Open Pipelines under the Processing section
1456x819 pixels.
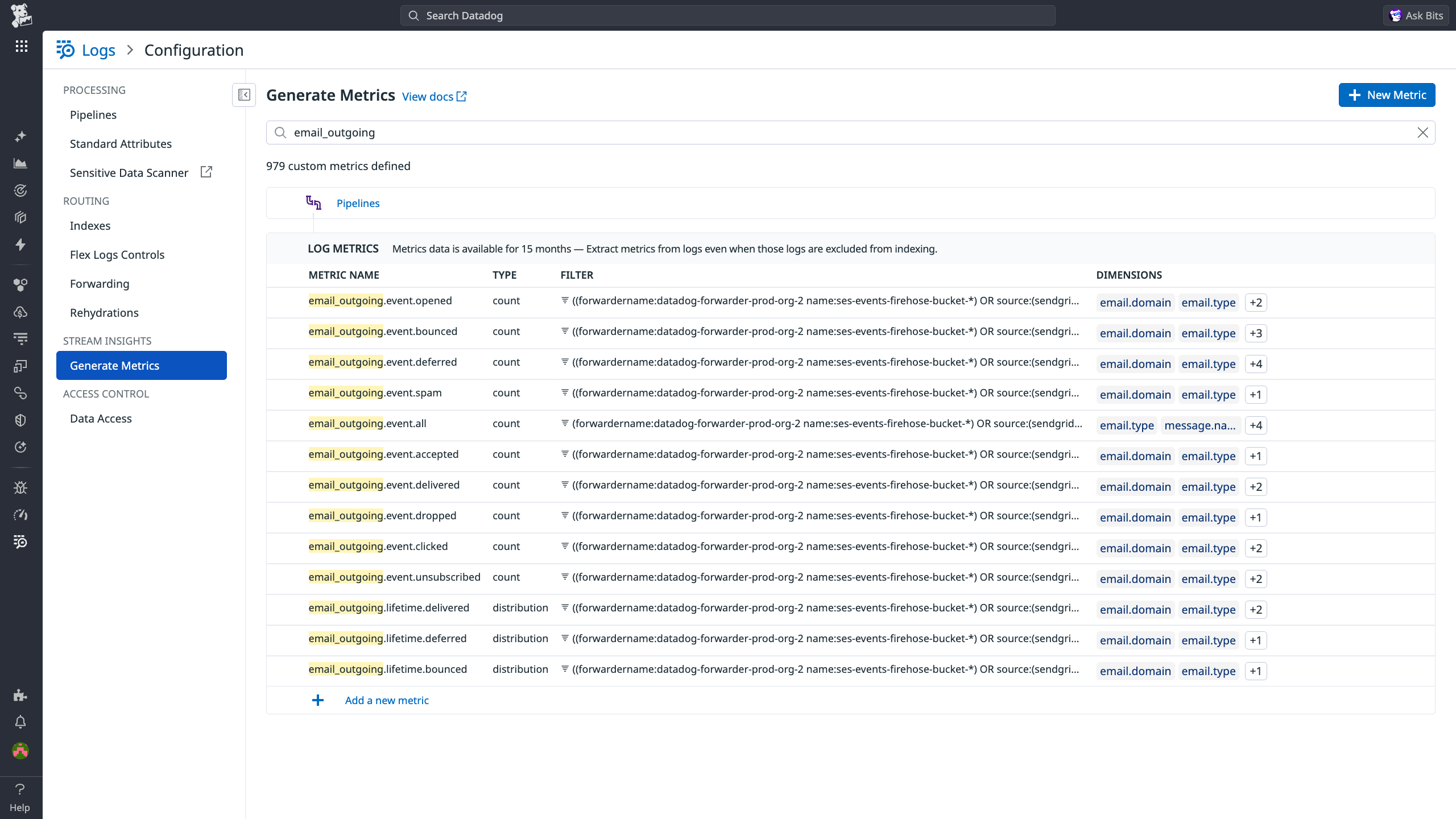93,114
